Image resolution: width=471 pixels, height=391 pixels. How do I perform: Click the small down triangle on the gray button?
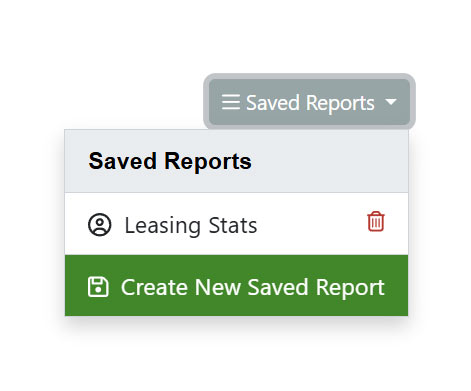pyautogui.click(x=391, y=101)
